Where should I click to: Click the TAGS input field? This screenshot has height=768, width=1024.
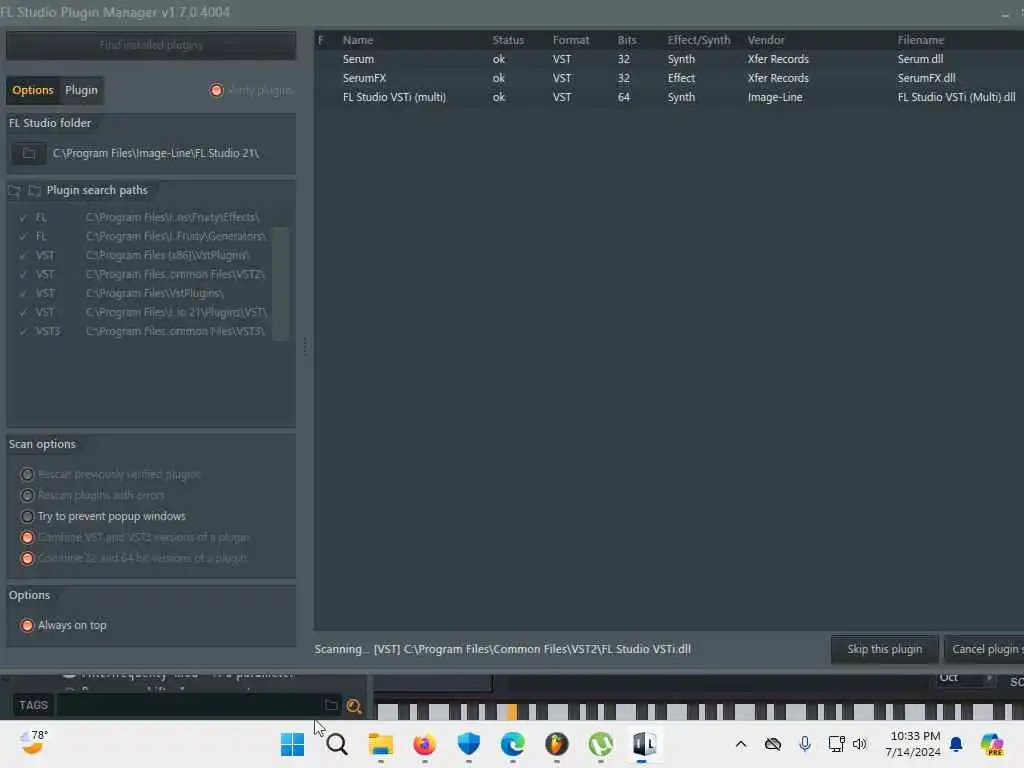(189, 705)
